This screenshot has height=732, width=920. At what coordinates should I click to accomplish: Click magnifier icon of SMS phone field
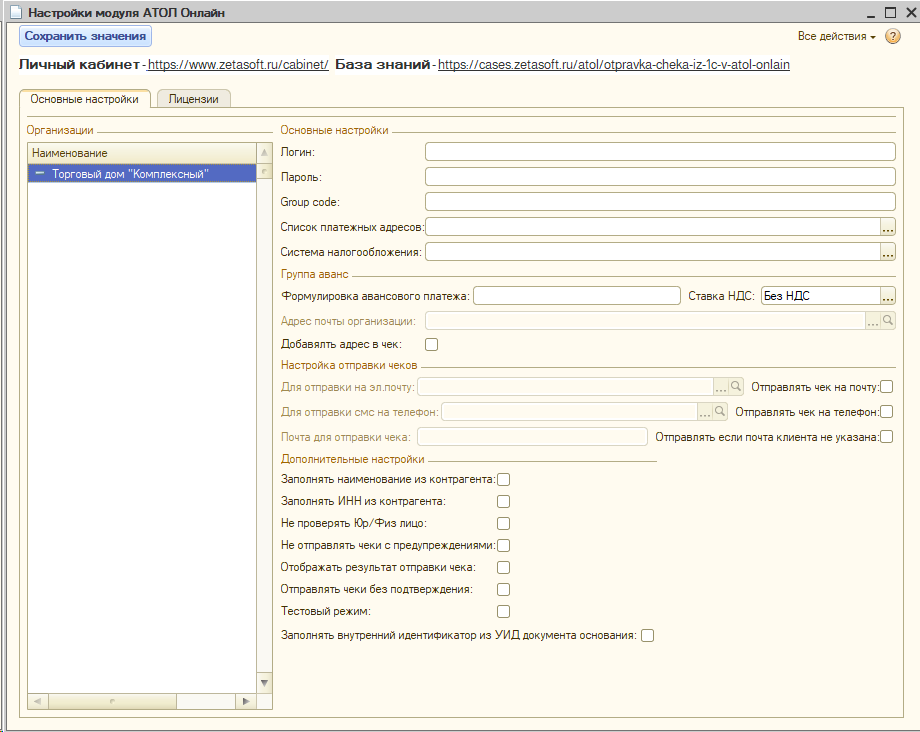(720, 412)
